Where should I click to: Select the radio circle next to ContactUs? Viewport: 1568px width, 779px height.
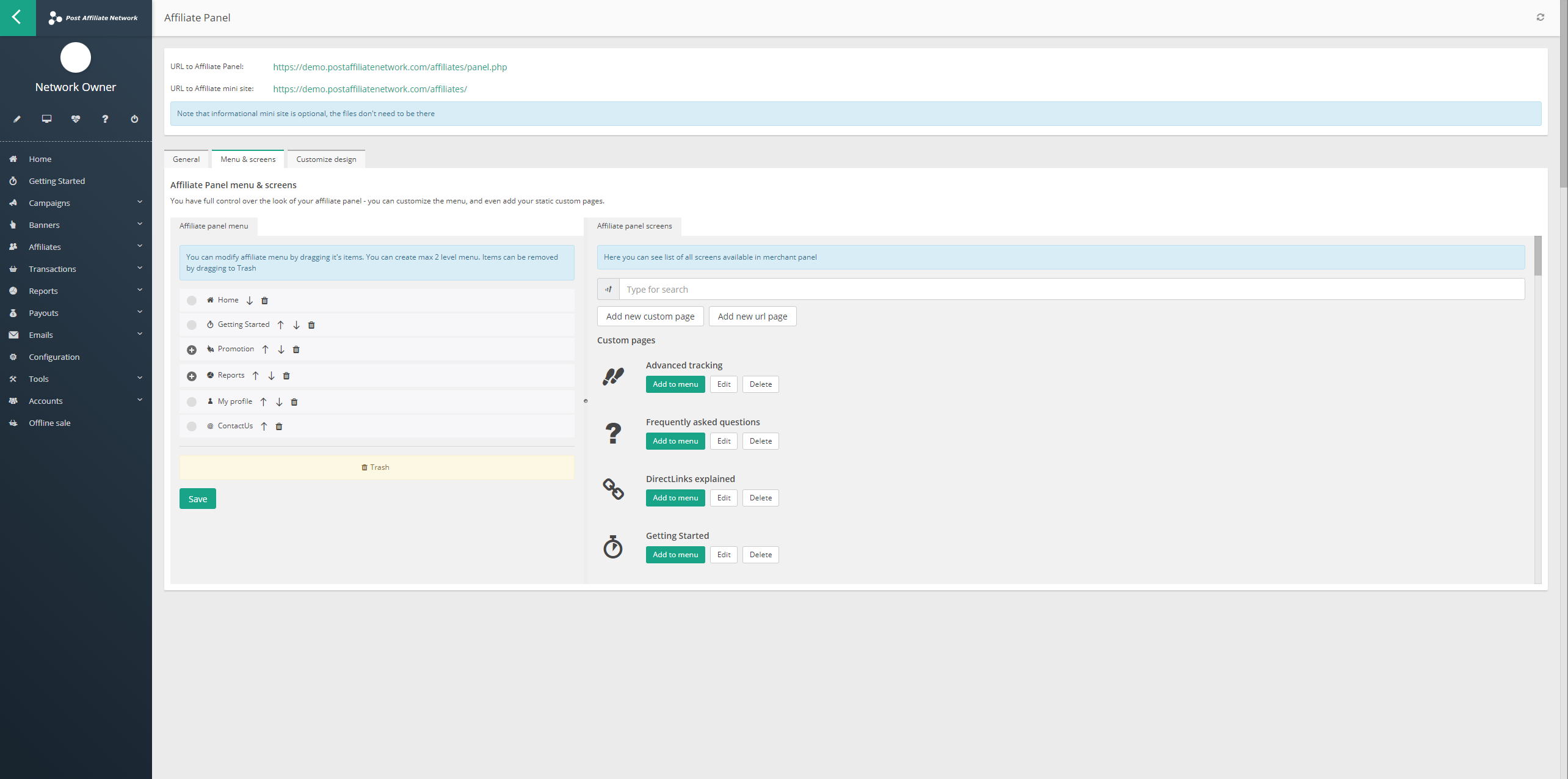[191, 426]
